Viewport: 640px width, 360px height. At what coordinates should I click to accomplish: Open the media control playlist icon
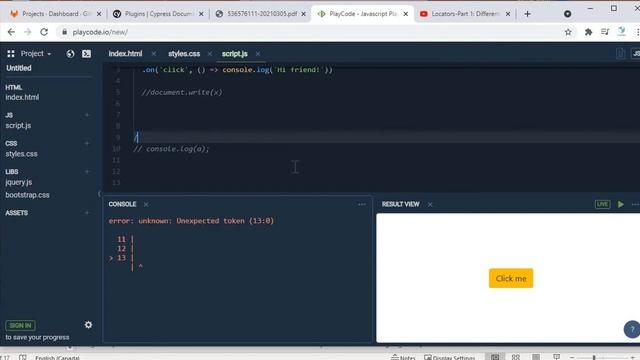click(605, 32)
